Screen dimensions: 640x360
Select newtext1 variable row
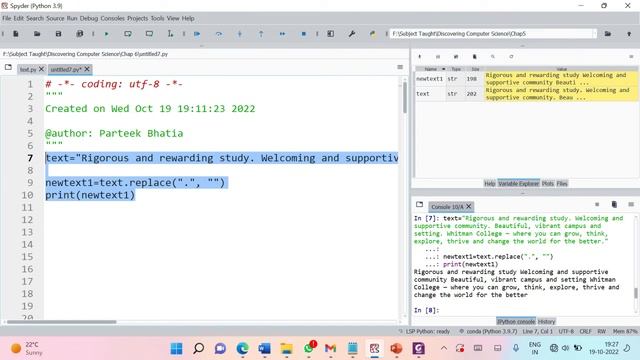point(527,79)
